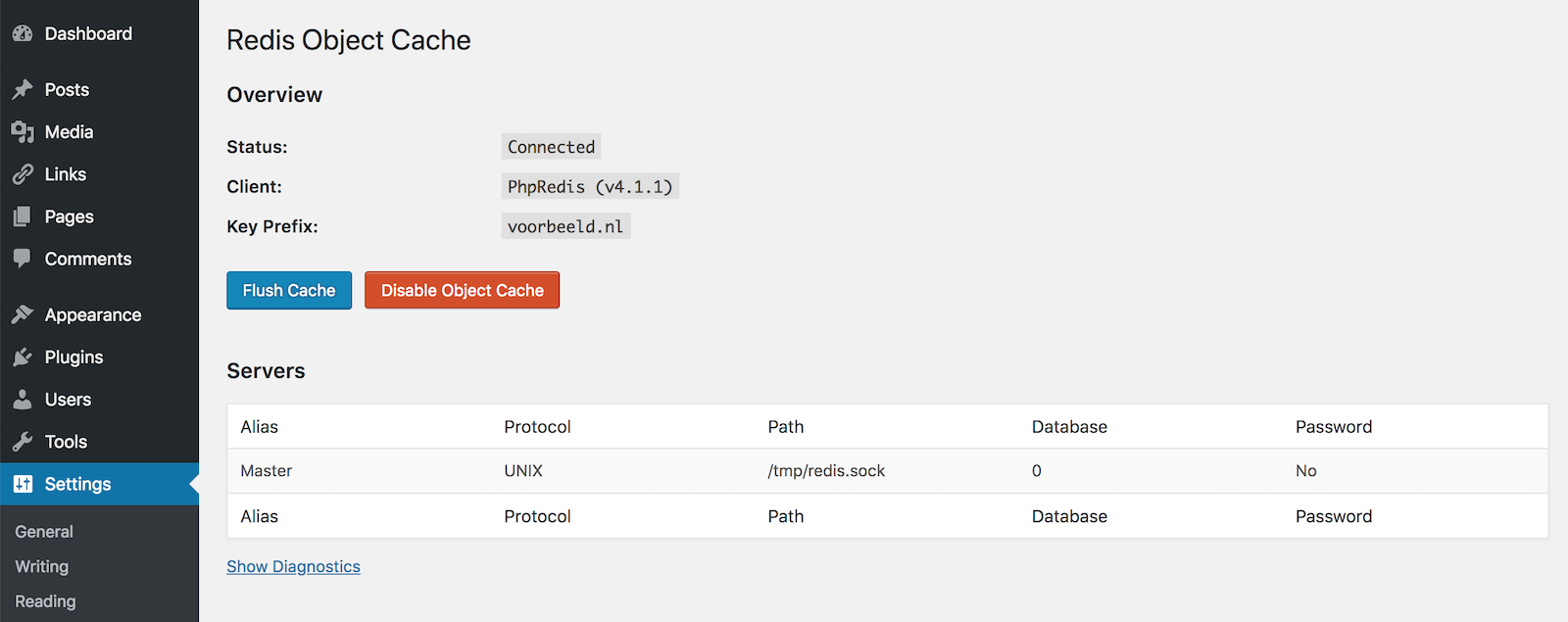Select the Master server row
1568x622 pixels.
887,471
